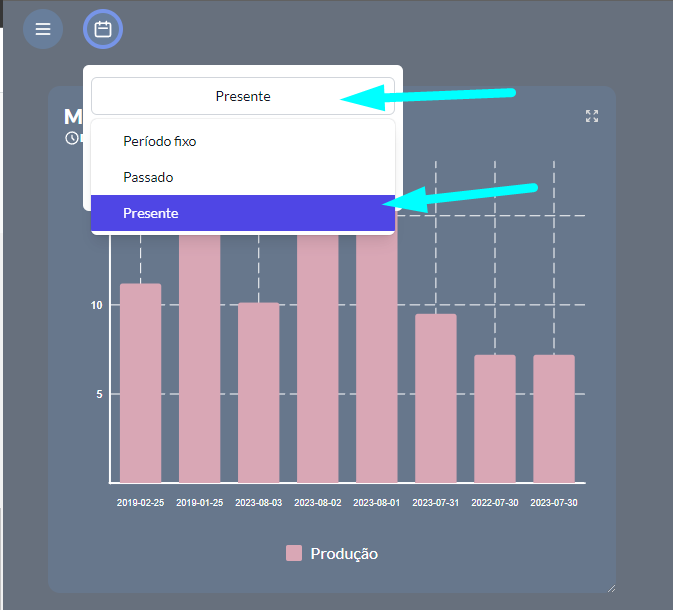Select highlighted Presente option
Viewport: 673px width, 610px height.
coord(243,213)
